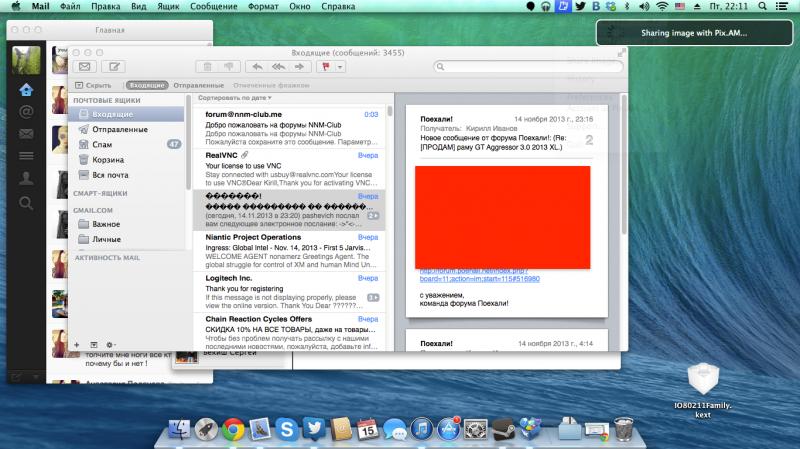
Task: Expand thread count badge on Logitech message
Action: (373, 297)
